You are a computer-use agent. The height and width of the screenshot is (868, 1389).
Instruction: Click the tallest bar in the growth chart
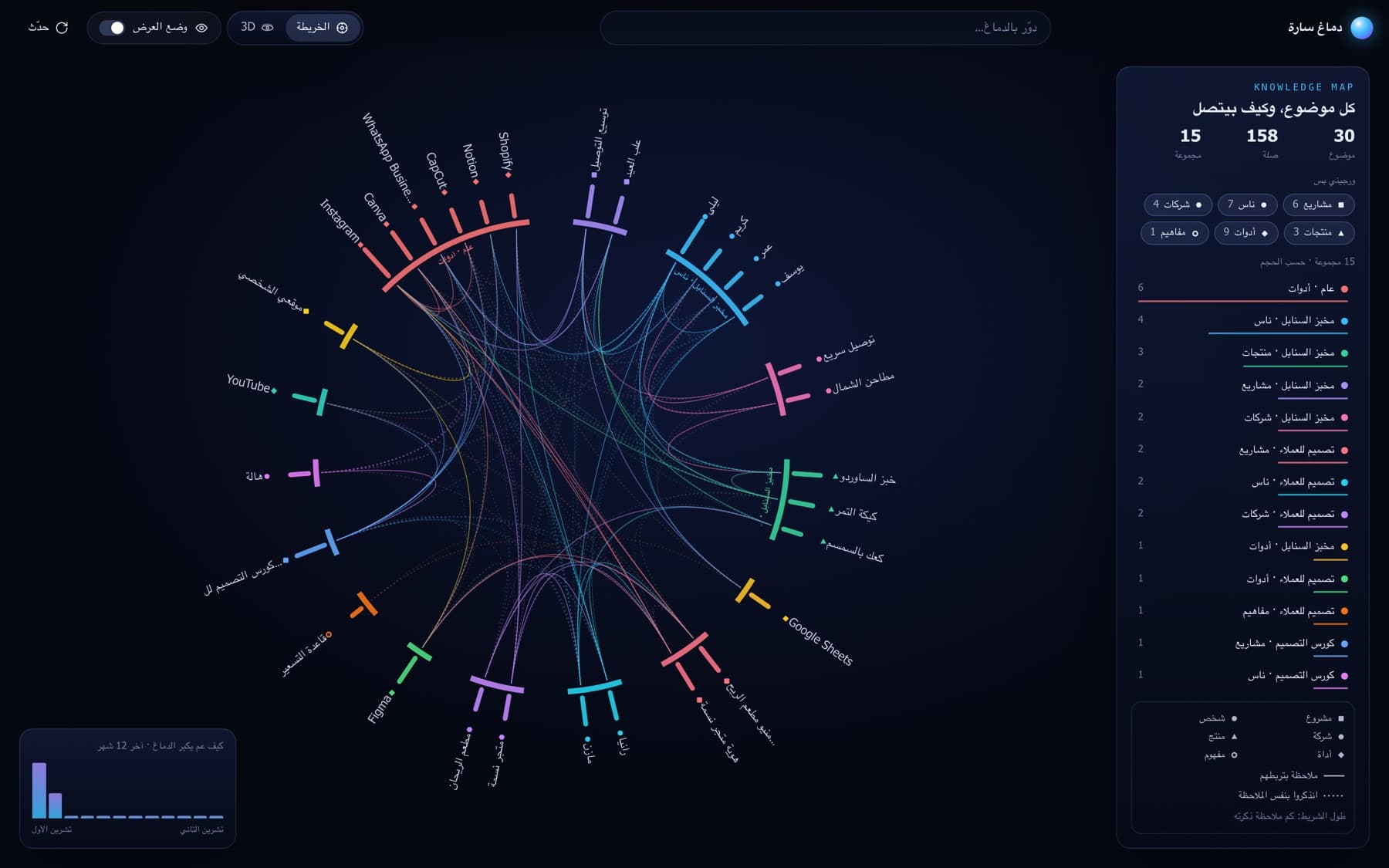click(x=39, y=790)
